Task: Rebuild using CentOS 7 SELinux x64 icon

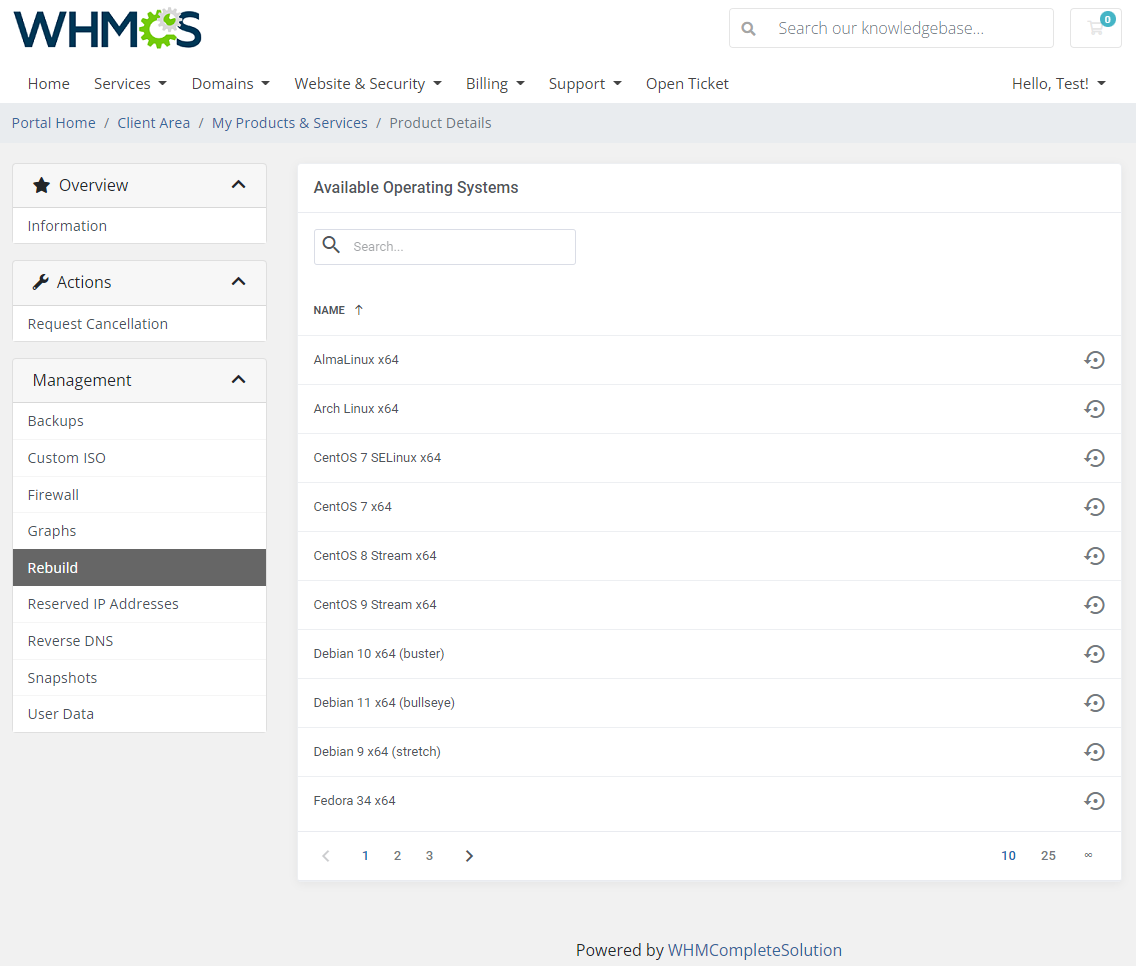Action: [x=1094, y=458]
